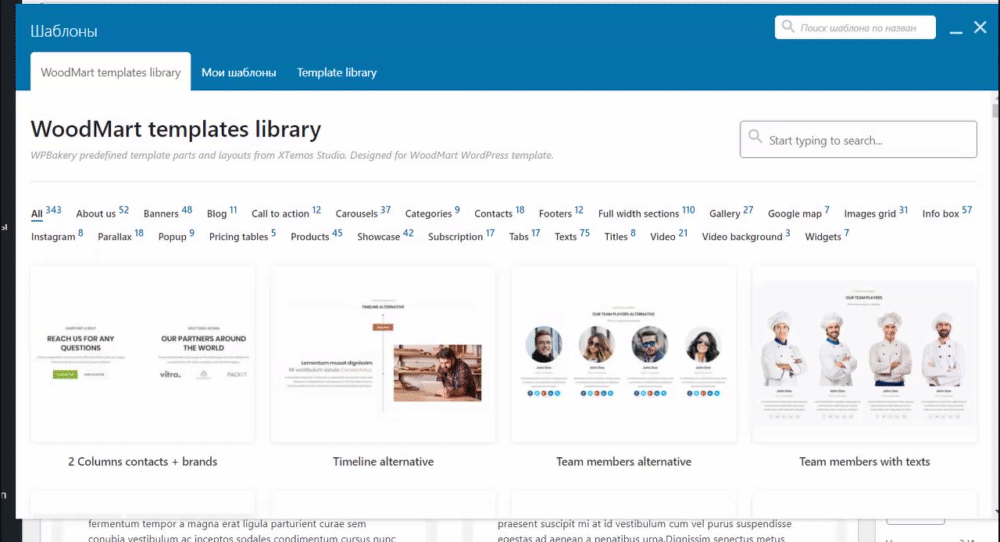Image resolution: width=1000 pixels, height=542 pixels.
Task: Click the 'Team members alternative' title text
Action: [624, 461]
